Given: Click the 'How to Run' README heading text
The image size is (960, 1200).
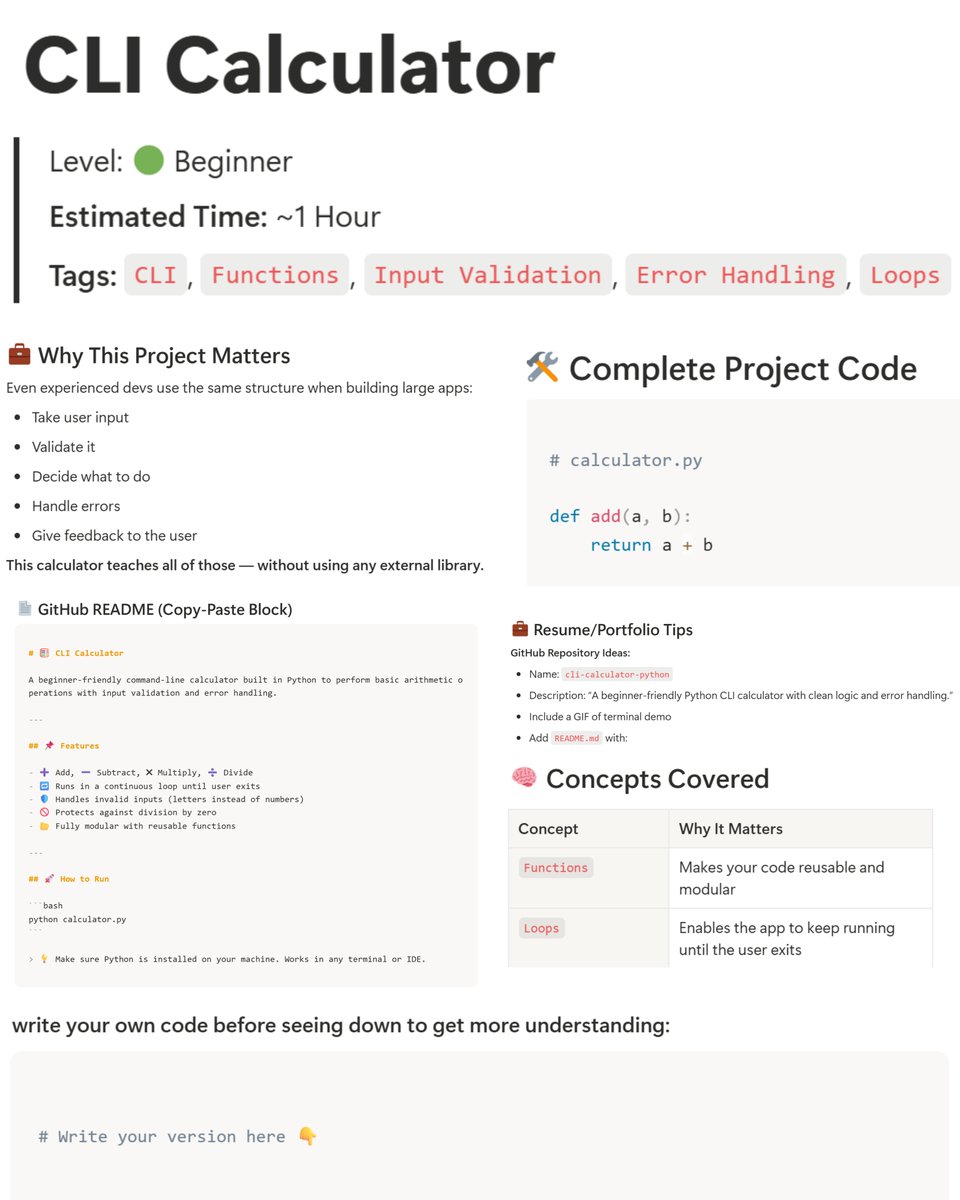Looking at the screenshot, I should (x=84, y=879).
